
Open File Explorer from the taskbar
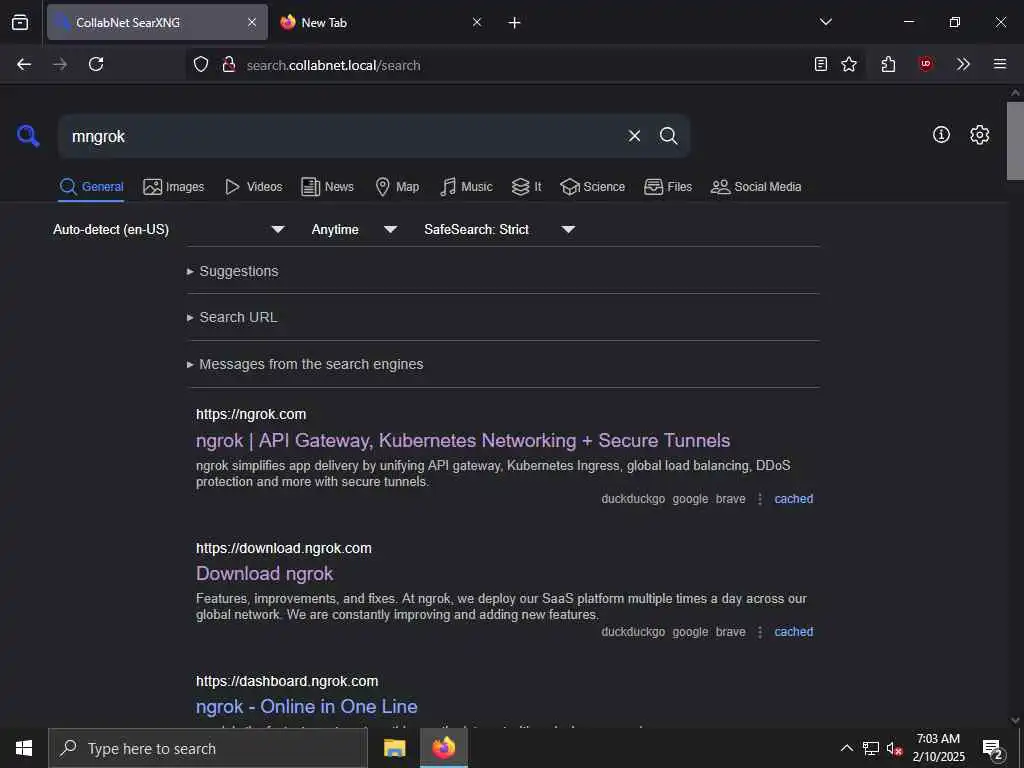[394, 748]
